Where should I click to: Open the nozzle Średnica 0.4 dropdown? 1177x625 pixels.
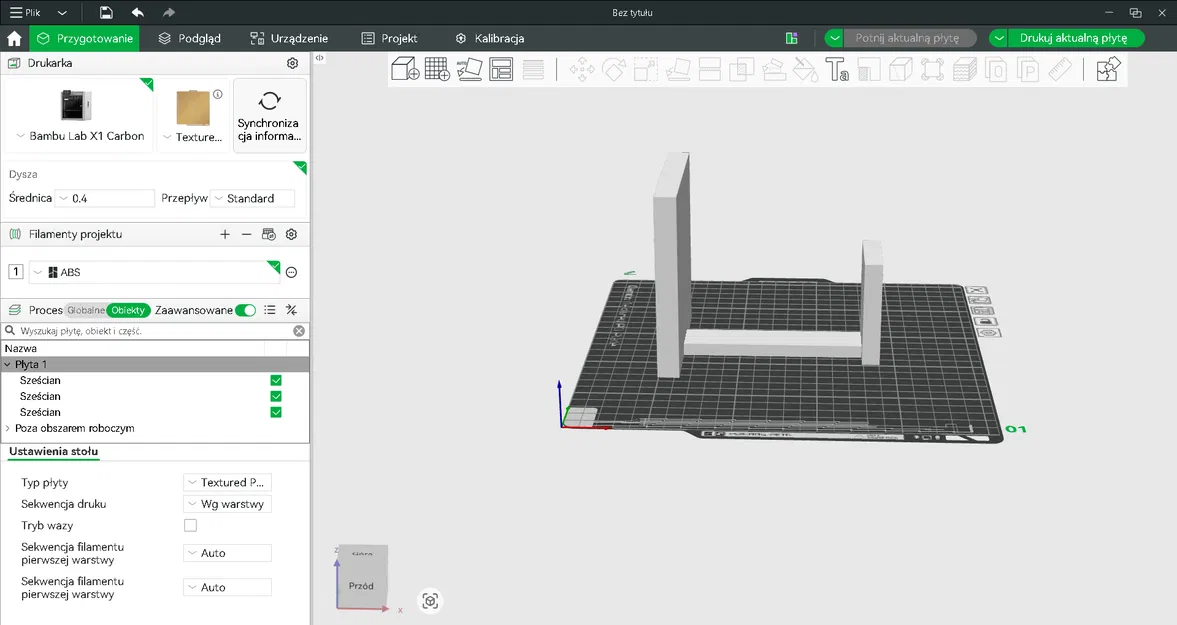105,198
